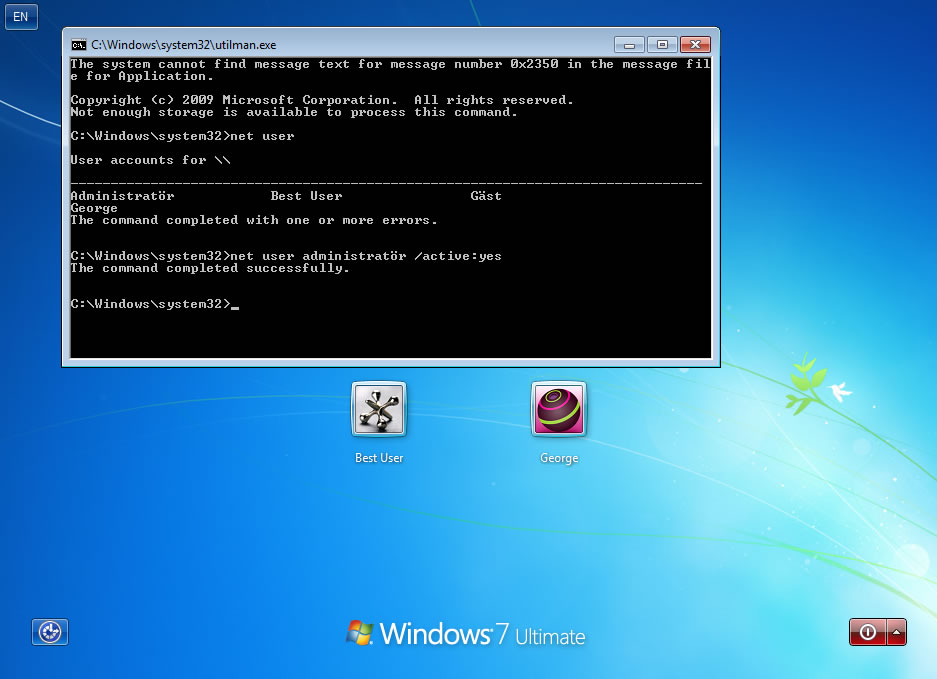Maximize the utilman.exe command window
Screen dimensions: 937x679
tap(662, 45)
